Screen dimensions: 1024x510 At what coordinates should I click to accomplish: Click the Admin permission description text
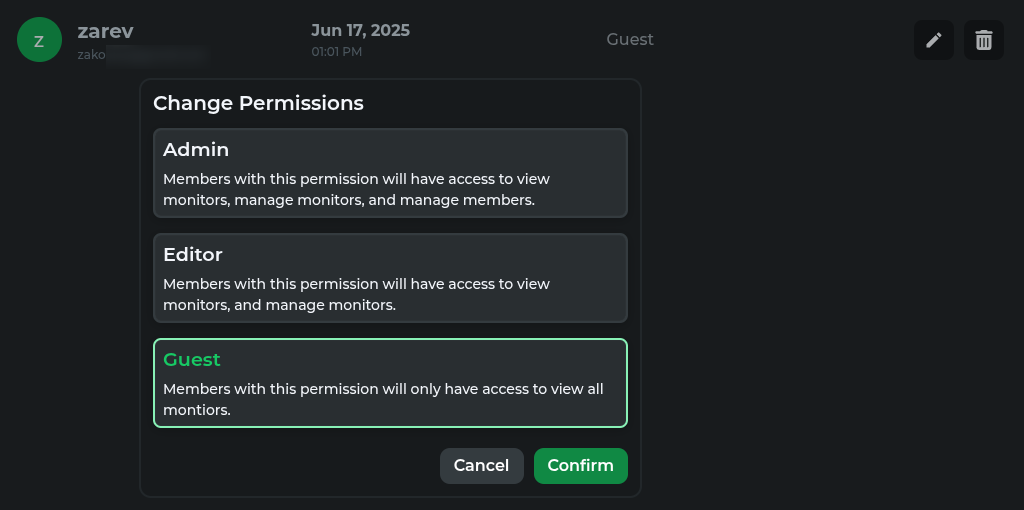coord(357,189)
